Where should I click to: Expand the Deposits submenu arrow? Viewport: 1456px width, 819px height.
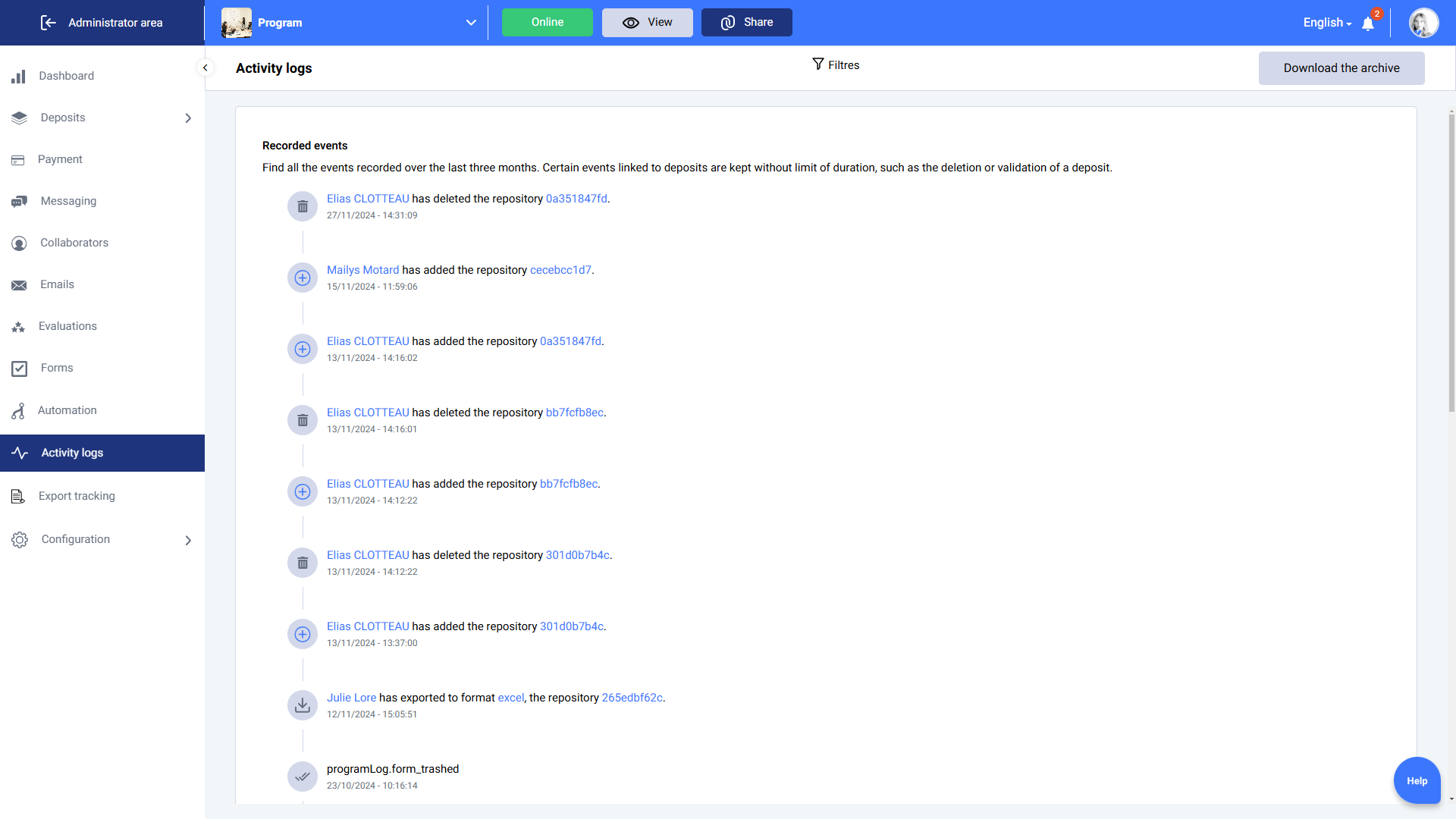point(188,118)
